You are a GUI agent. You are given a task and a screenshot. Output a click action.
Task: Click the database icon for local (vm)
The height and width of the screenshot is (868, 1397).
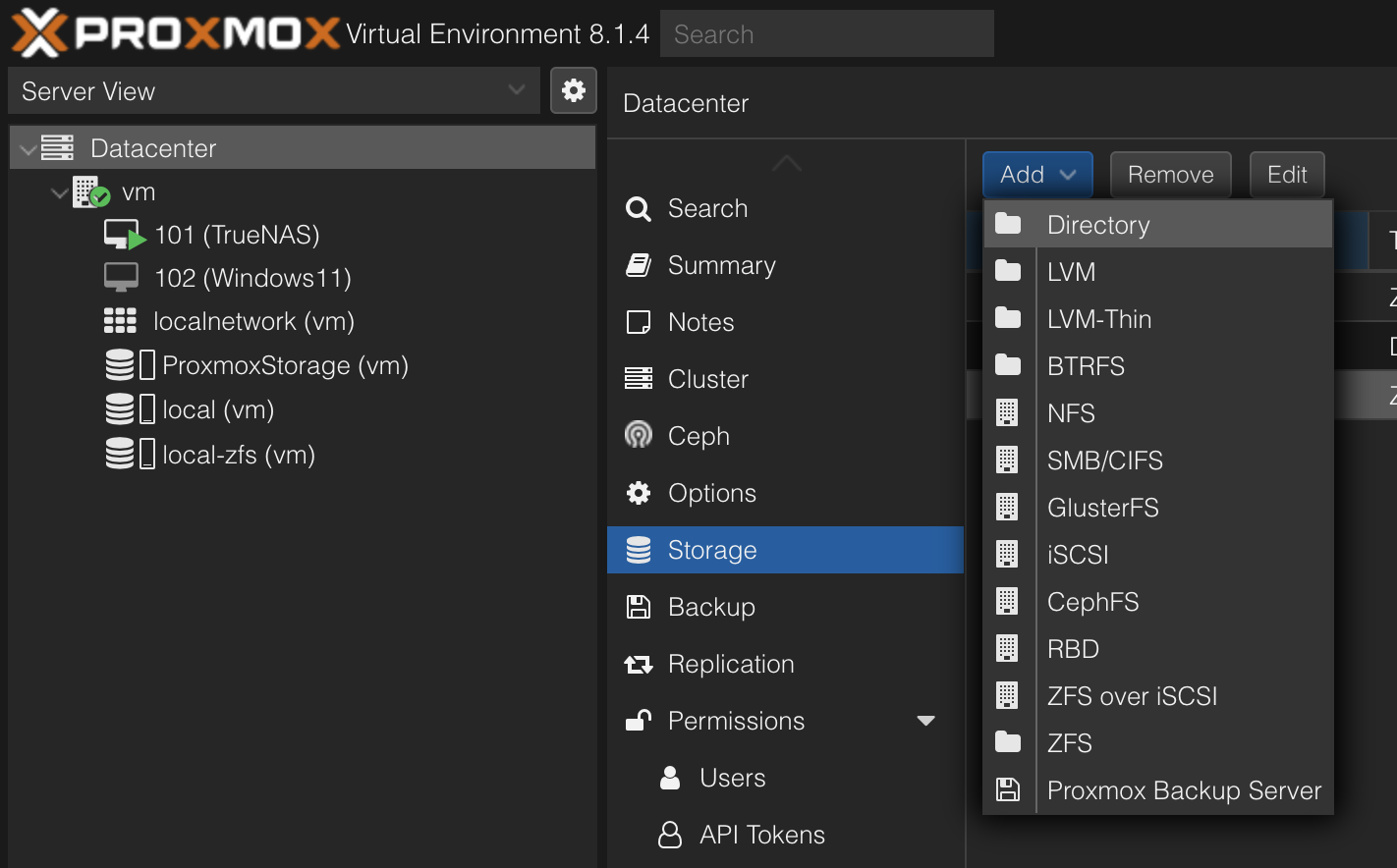click(x=120, y=409)
